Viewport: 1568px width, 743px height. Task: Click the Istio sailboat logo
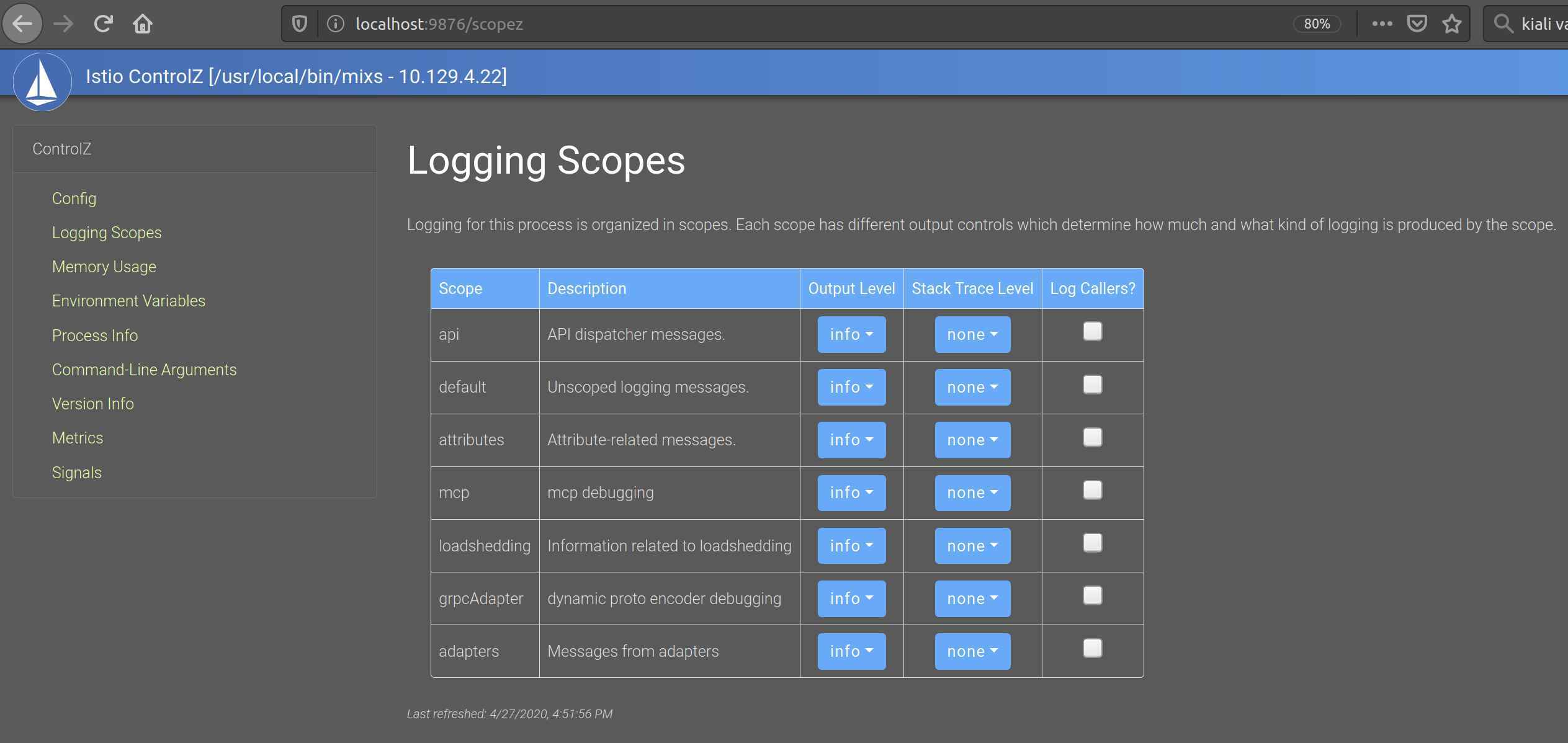(42, 81)
